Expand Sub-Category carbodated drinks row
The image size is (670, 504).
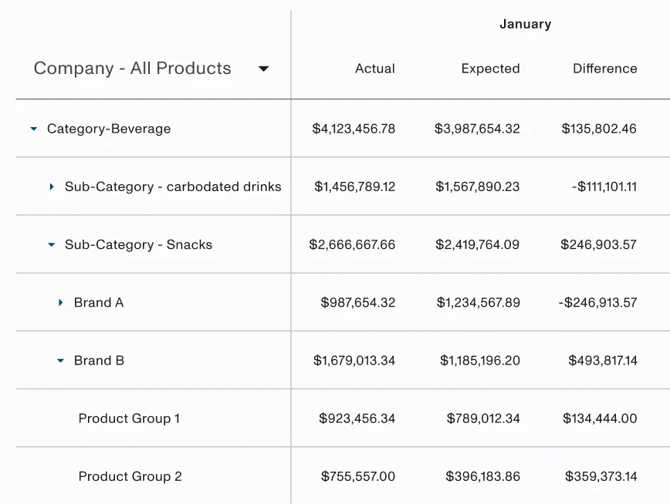coord(52,187)
